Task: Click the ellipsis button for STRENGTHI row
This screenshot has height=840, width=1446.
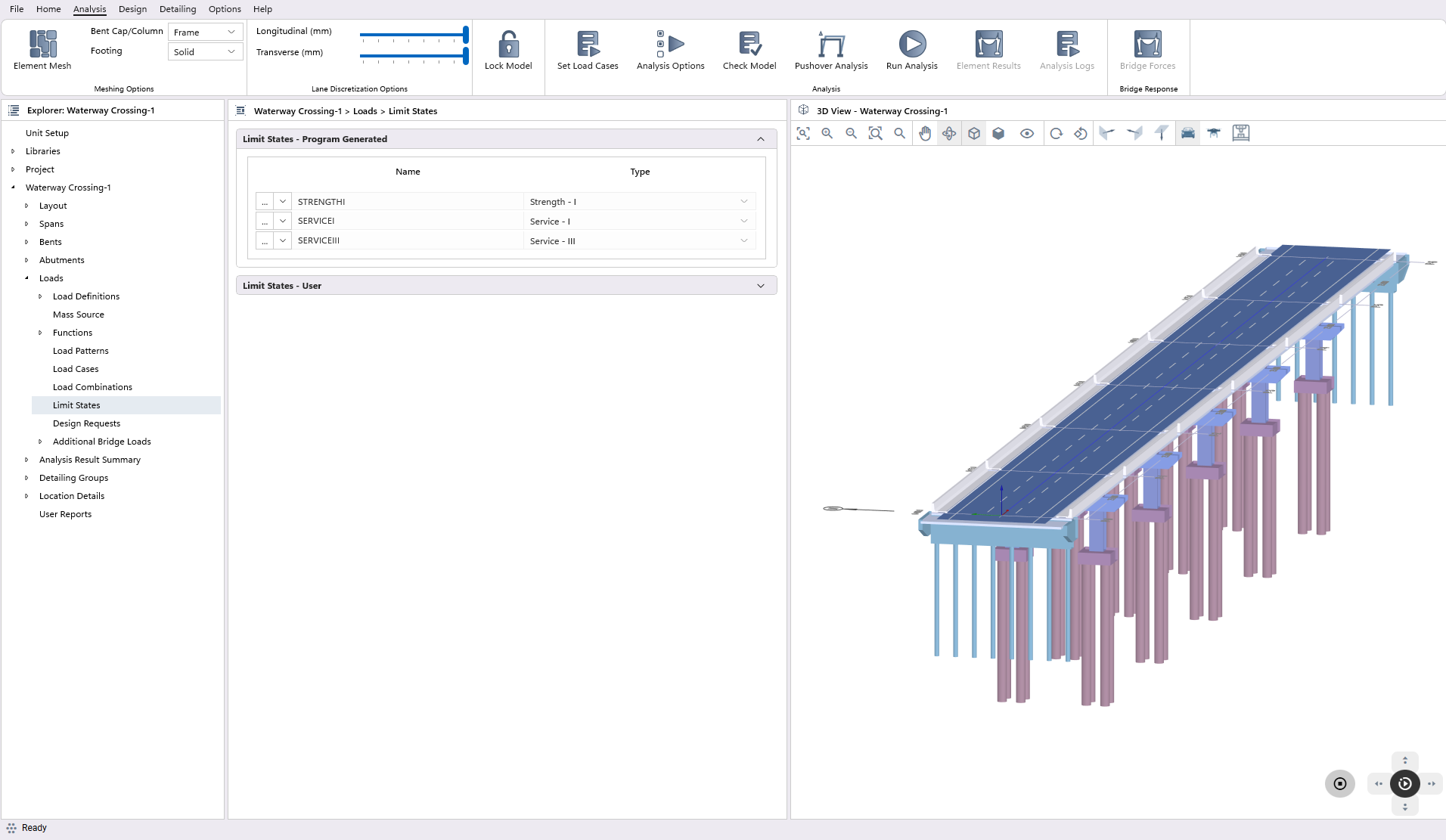Action: 265,202
